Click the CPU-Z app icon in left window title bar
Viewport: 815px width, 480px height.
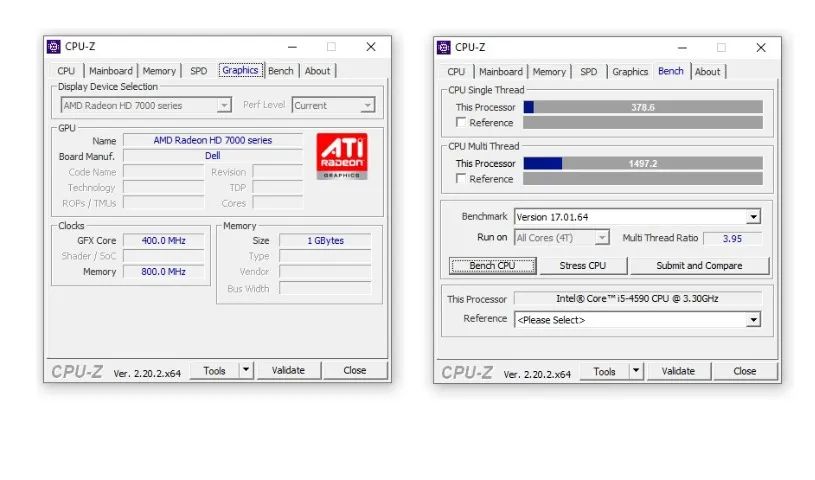54,46
